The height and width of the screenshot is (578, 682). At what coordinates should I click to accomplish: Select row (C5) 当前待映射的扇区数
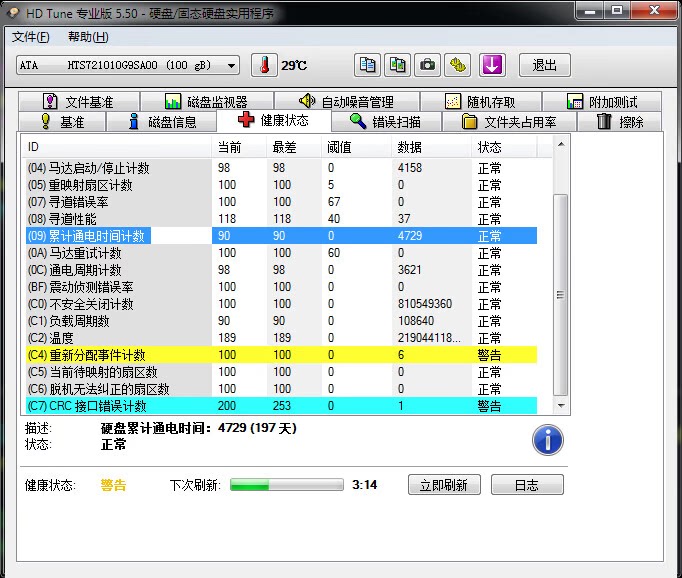pyautogui.click(x=281, y=372)
